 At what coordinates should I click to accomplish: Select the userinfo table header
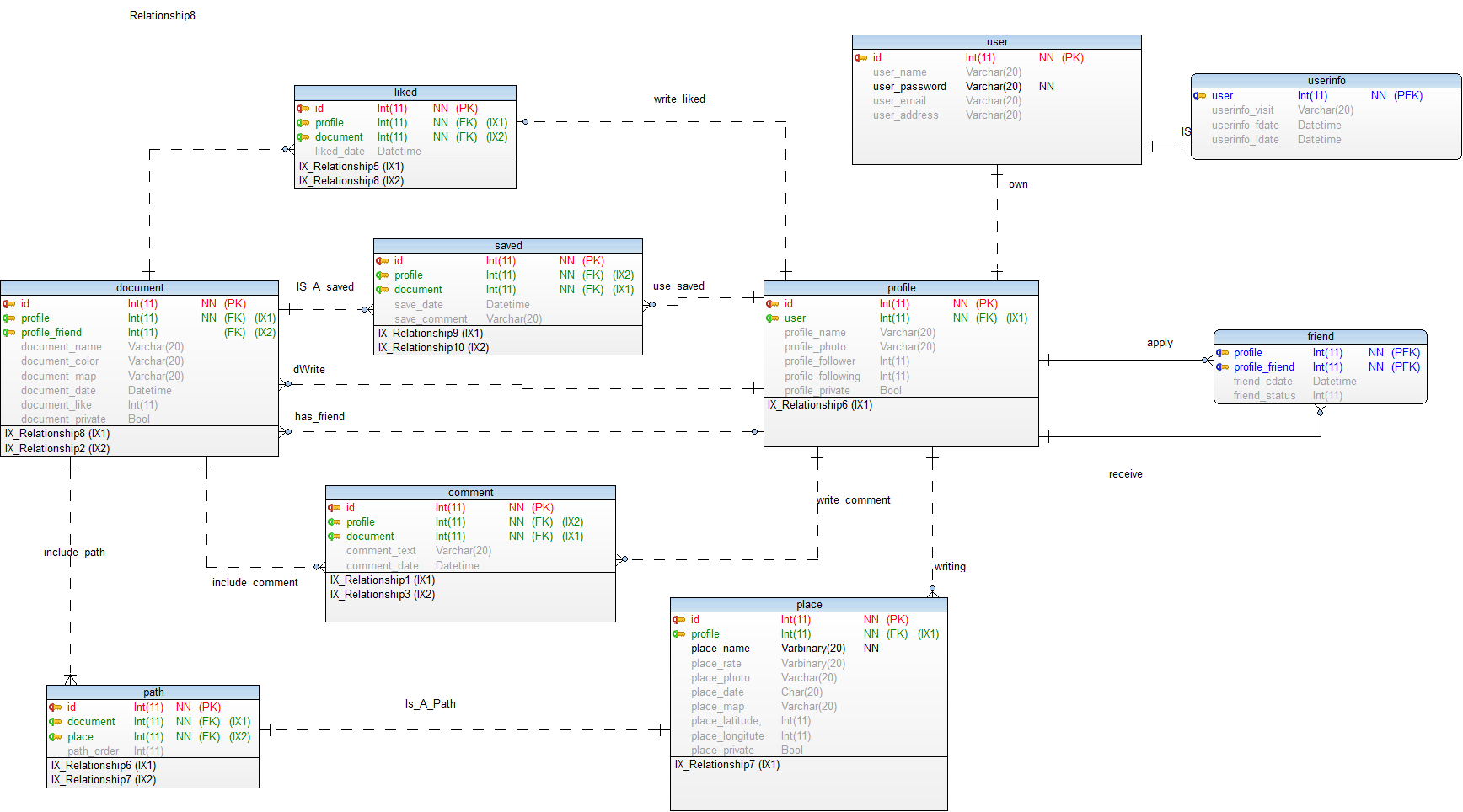(1326, 81)
